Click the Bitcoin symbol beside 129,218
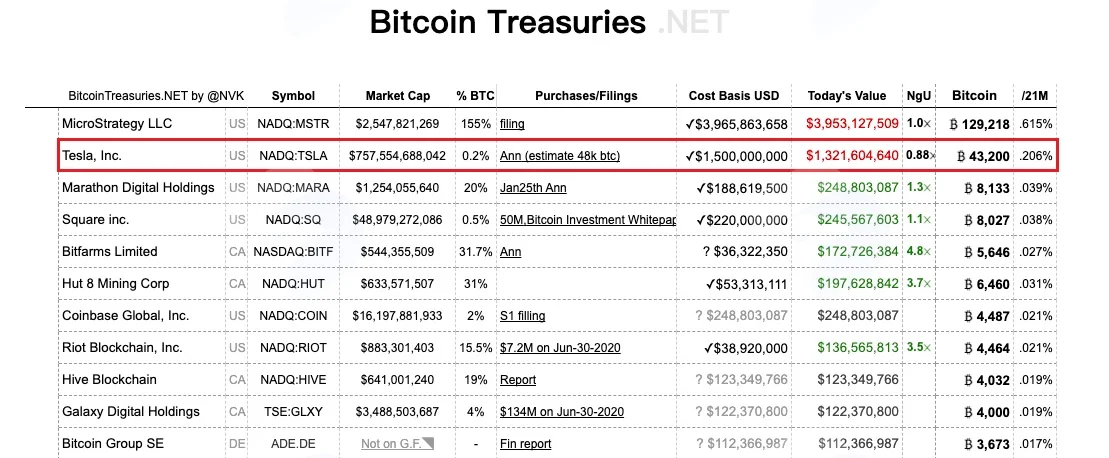Image resolution: width=1109 pixels, height=458 pixels. tap(953, 124)
